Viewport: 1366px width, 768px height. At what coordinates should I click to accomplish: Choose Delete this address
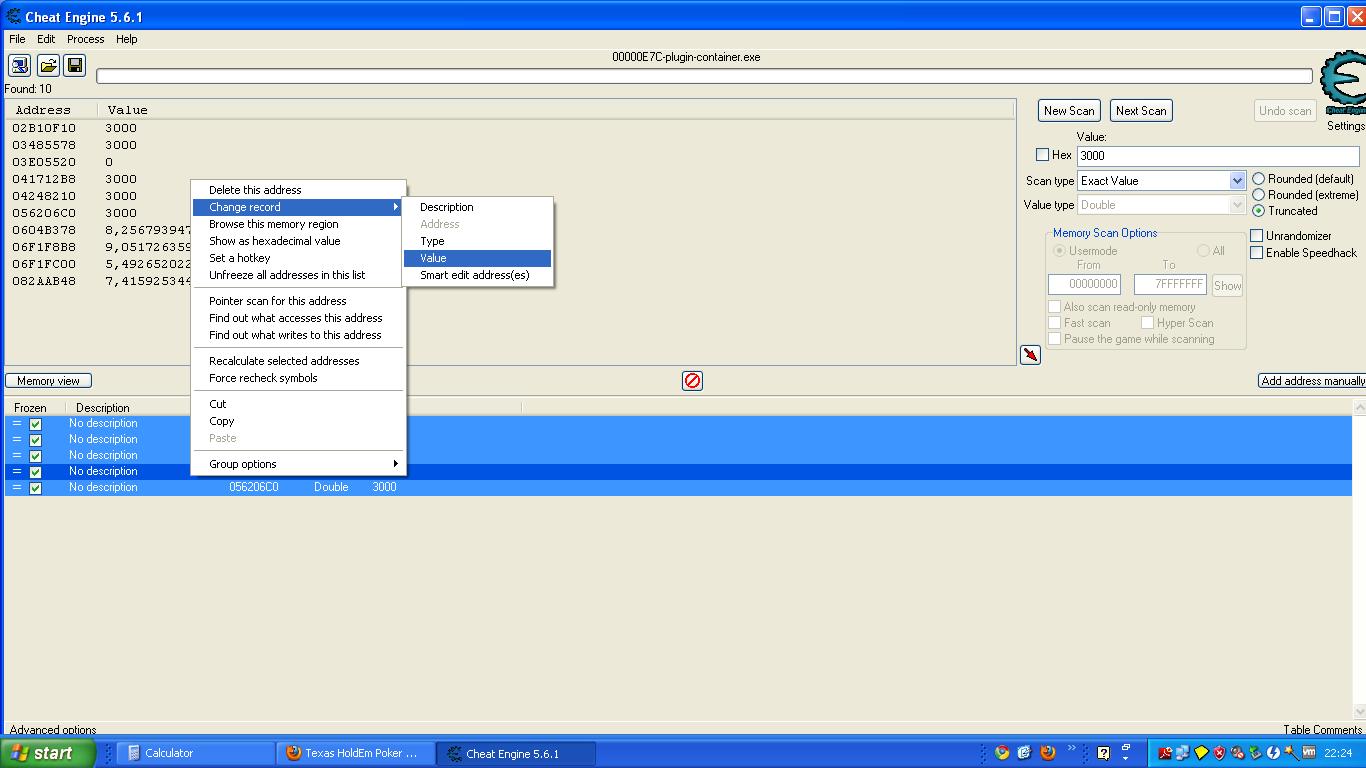[x=298, y=190]
